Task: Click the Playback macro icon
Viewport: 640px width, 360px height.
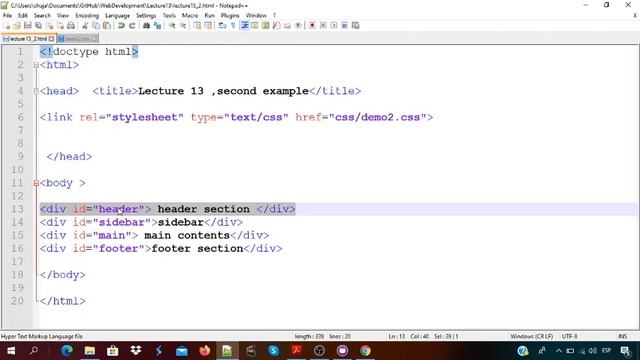Action: [x=333, y=26]
